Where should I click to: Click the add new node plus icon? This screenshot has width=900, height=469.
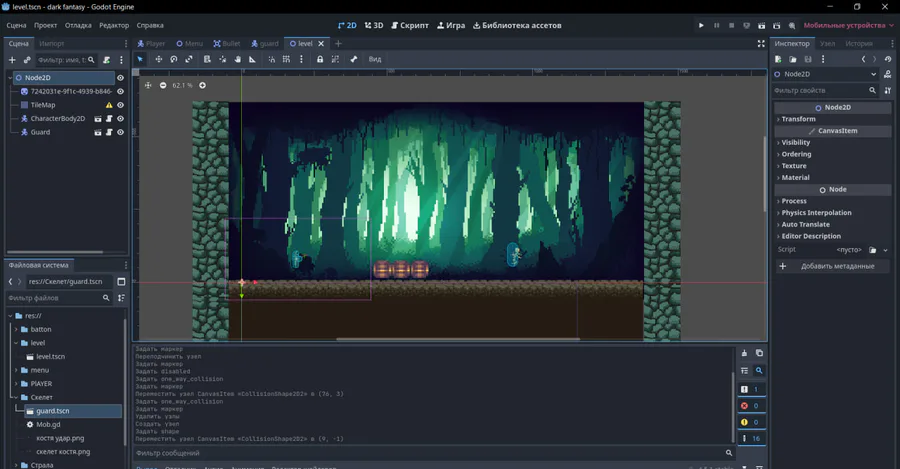pos(12,60)
